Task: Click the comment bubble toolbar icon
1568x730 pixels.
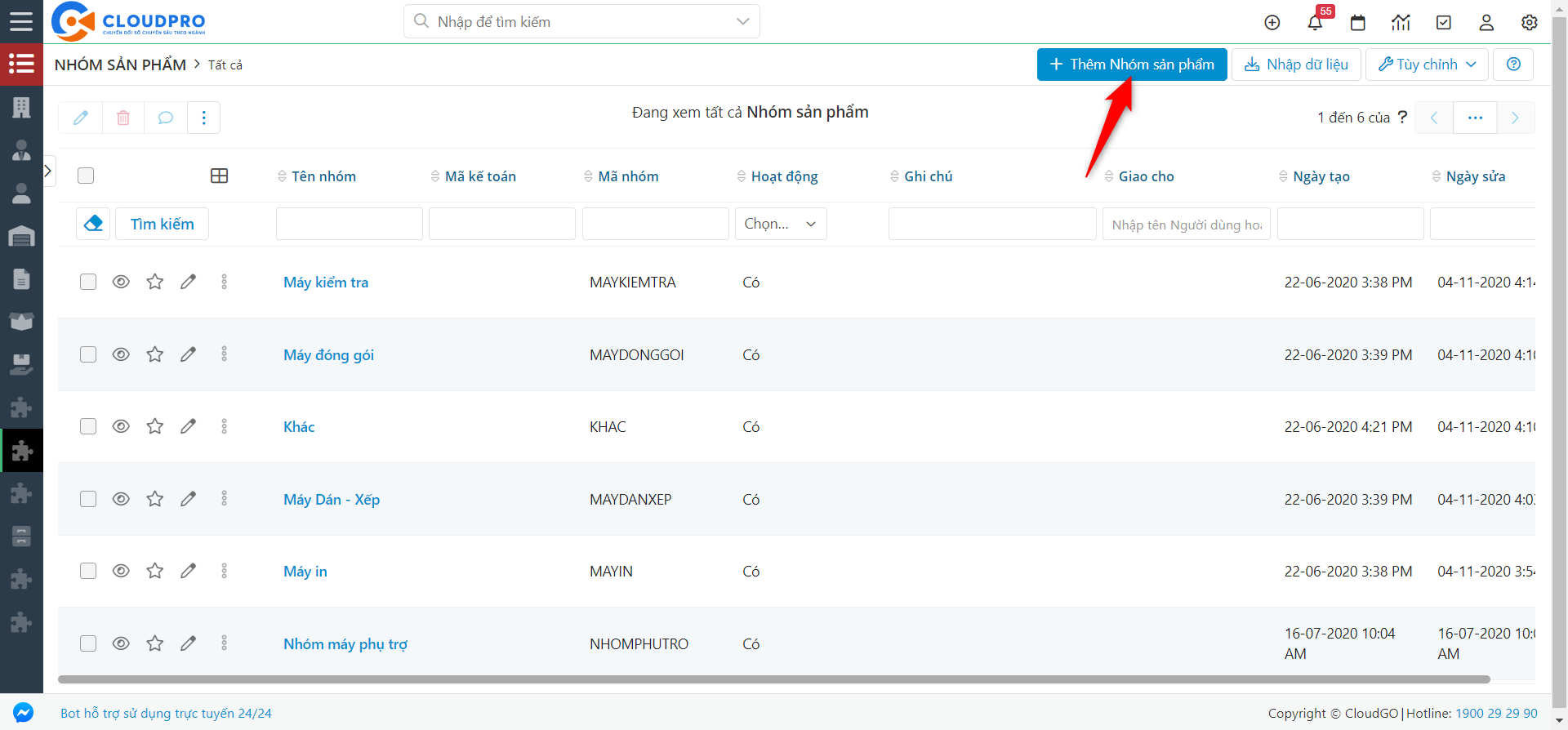Action: [x=166, y=118]
